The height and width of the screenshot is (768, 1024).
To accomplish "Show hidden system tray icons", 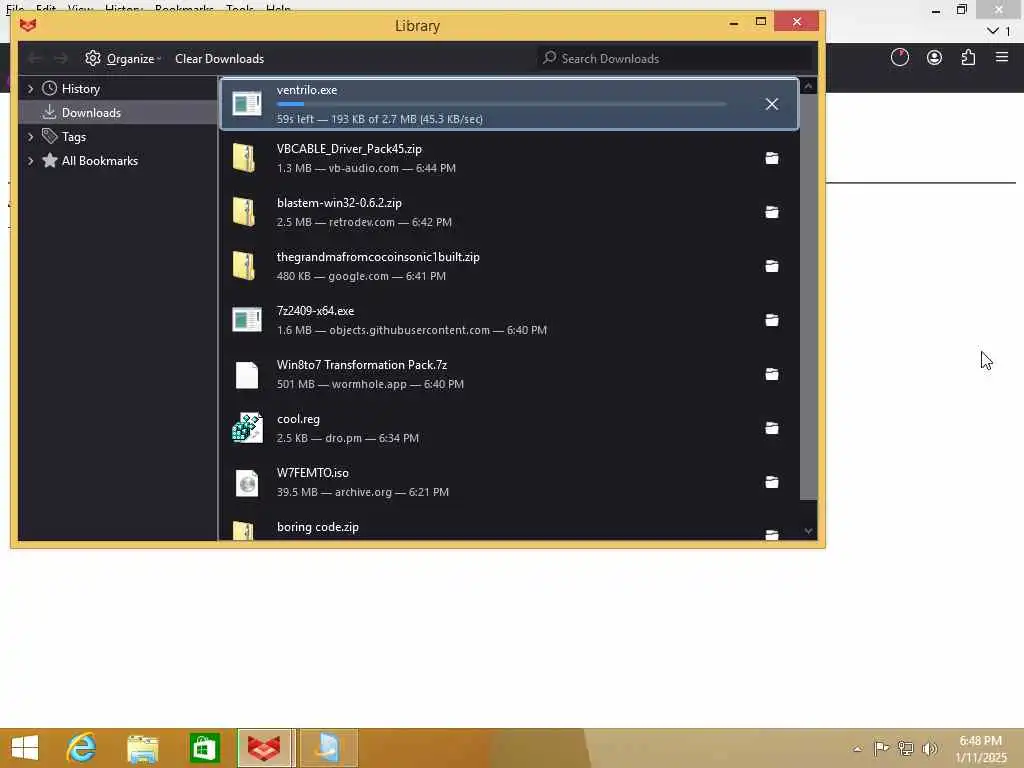I will [x=857, y=748].
